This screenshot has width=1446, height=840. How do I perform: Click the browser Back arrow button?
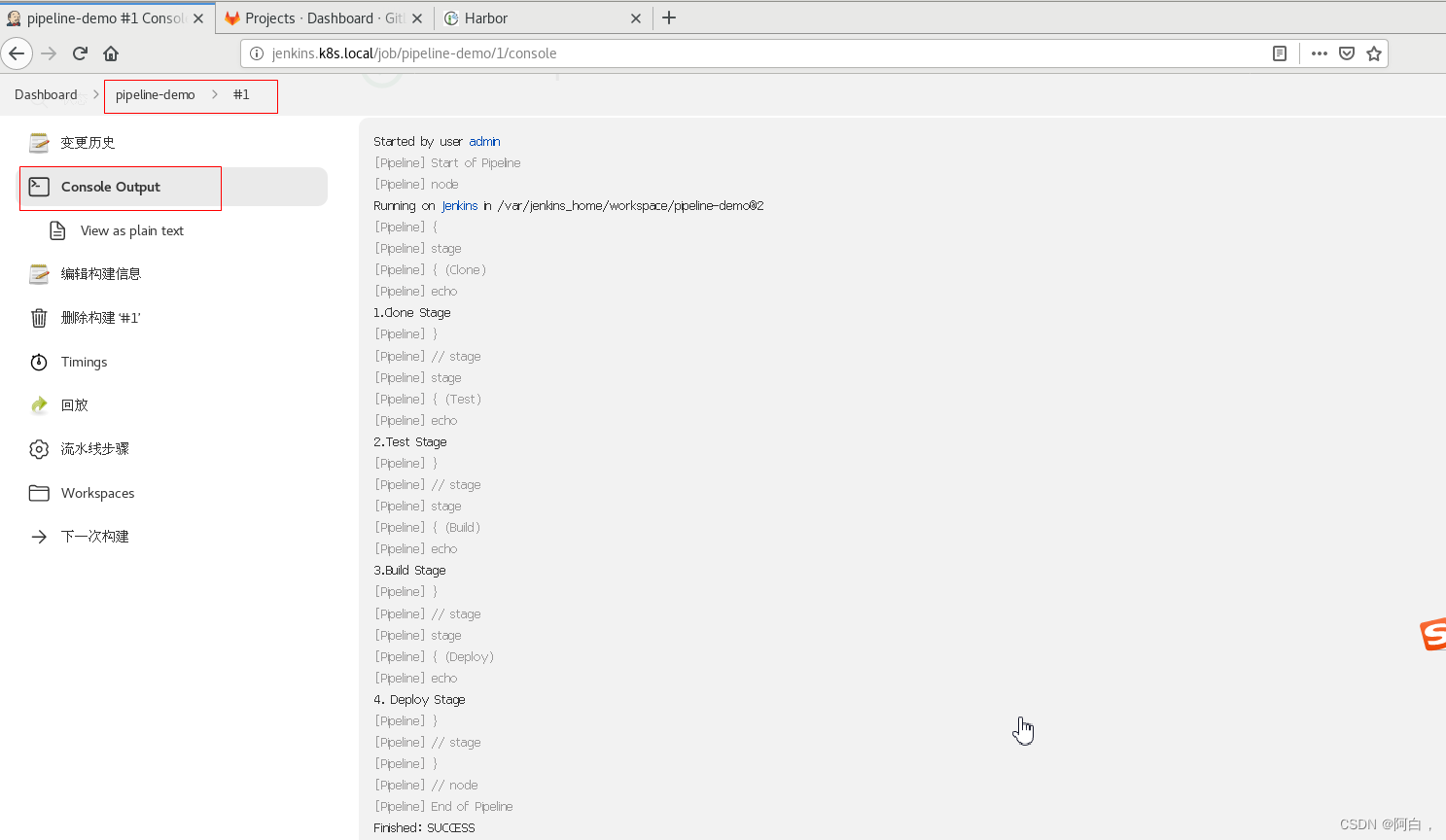point(17,53)
